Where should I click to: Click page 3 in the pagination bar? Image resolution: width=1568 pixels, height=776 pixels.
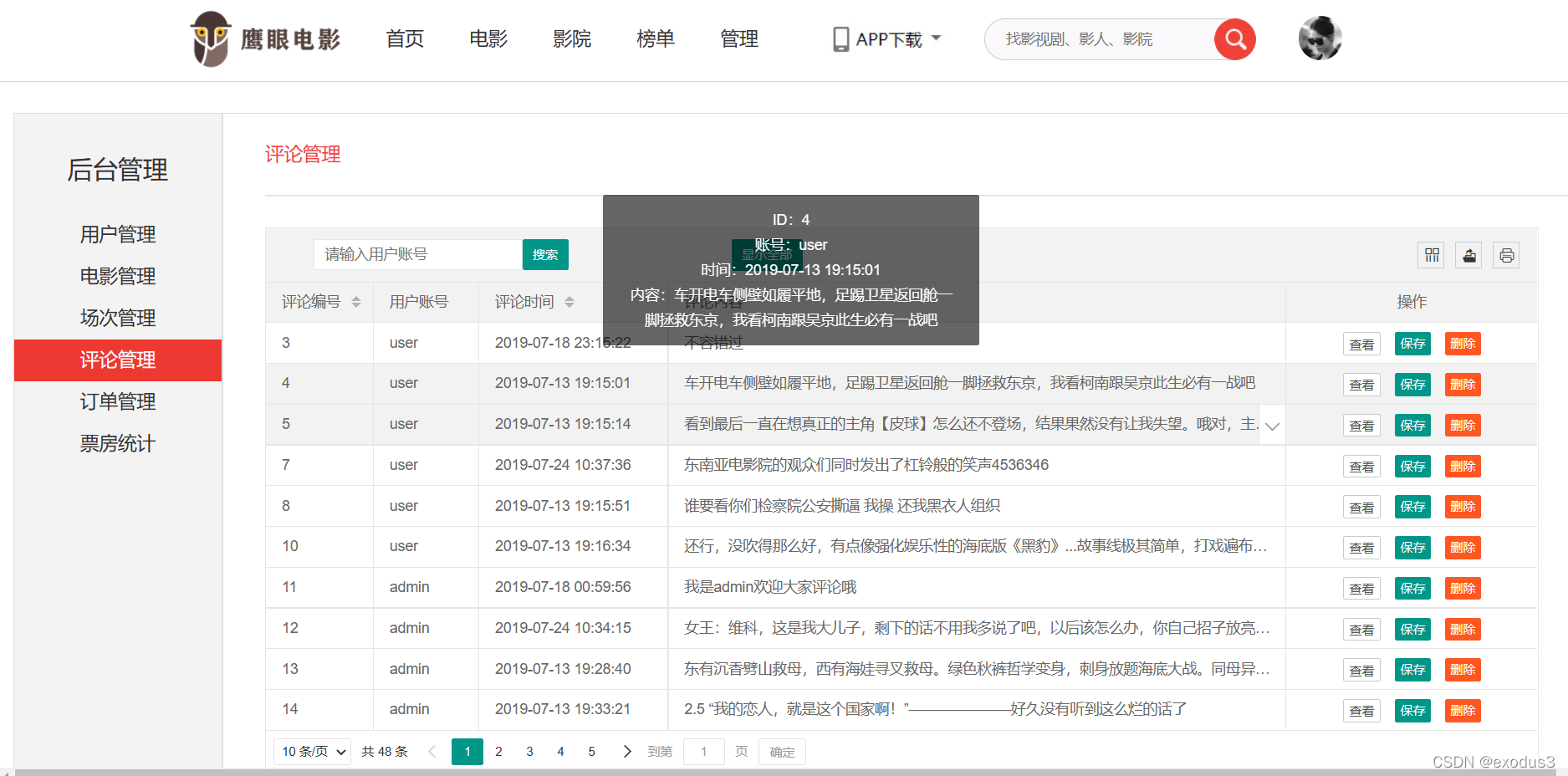(529, 751)
